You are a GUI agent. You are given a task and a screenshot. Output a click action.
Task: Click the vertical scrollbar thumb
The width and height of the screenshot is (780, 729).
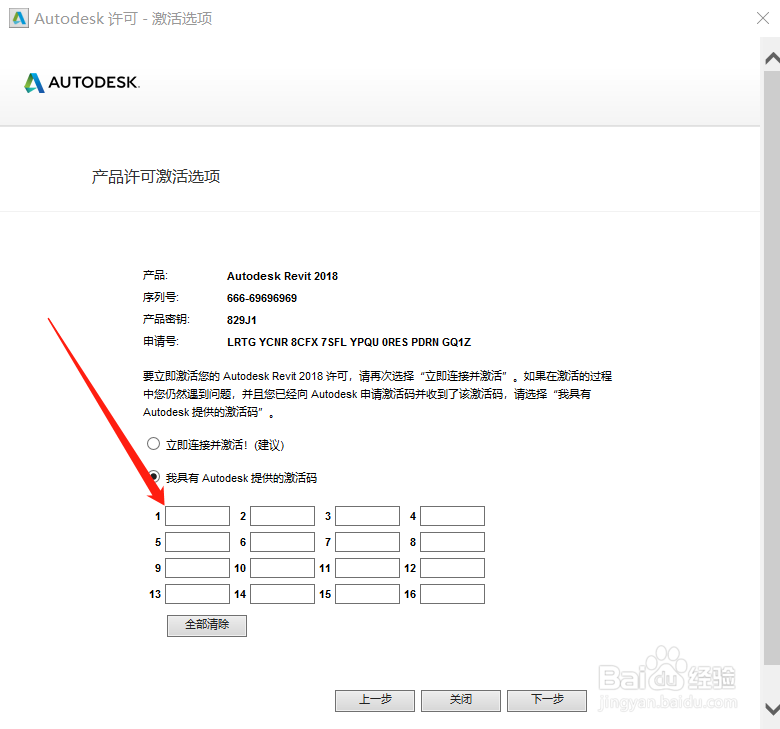point(772,367)
